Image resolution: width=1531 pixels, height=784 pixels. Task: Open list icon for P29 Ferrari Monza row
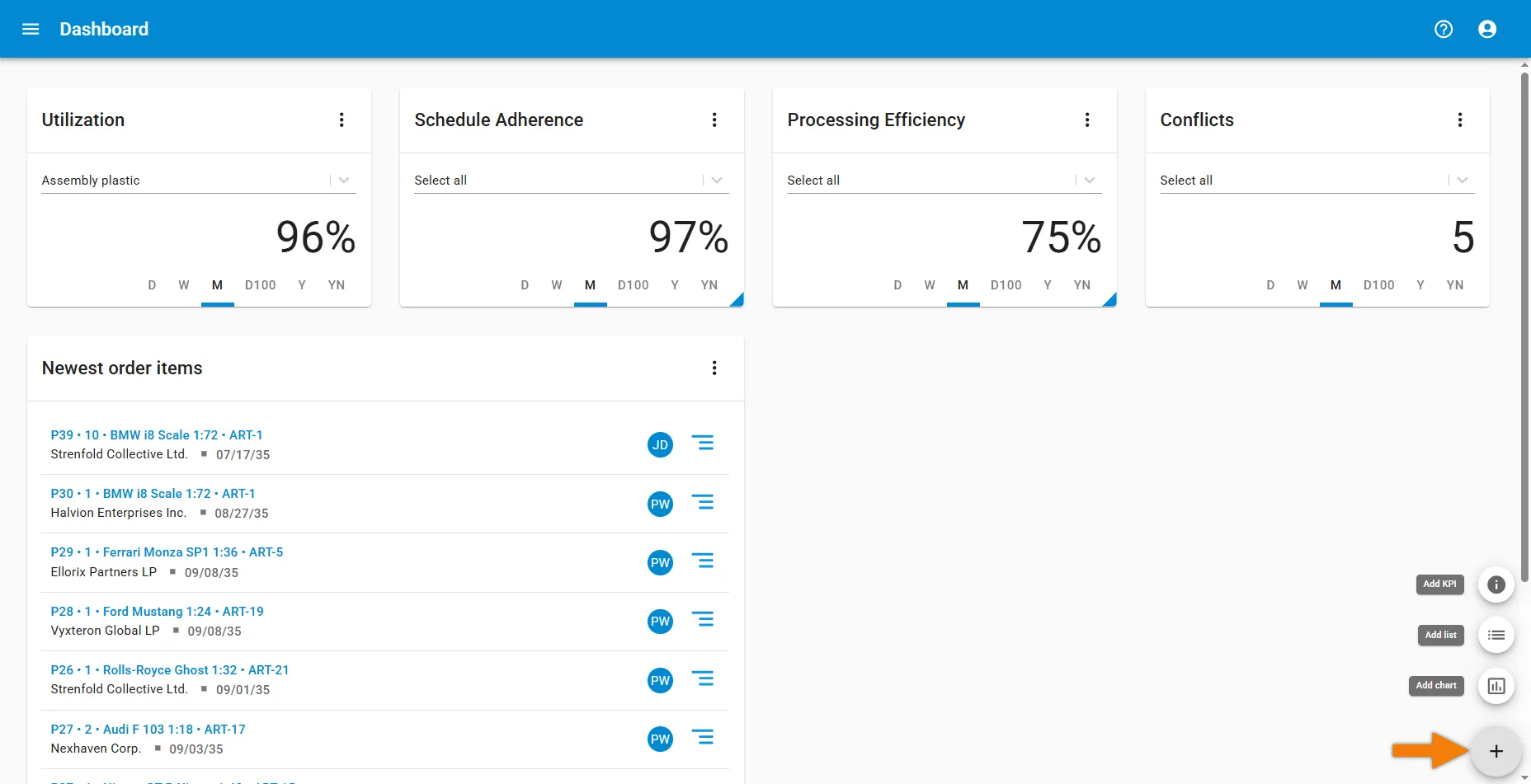click(x=703, y=561)
